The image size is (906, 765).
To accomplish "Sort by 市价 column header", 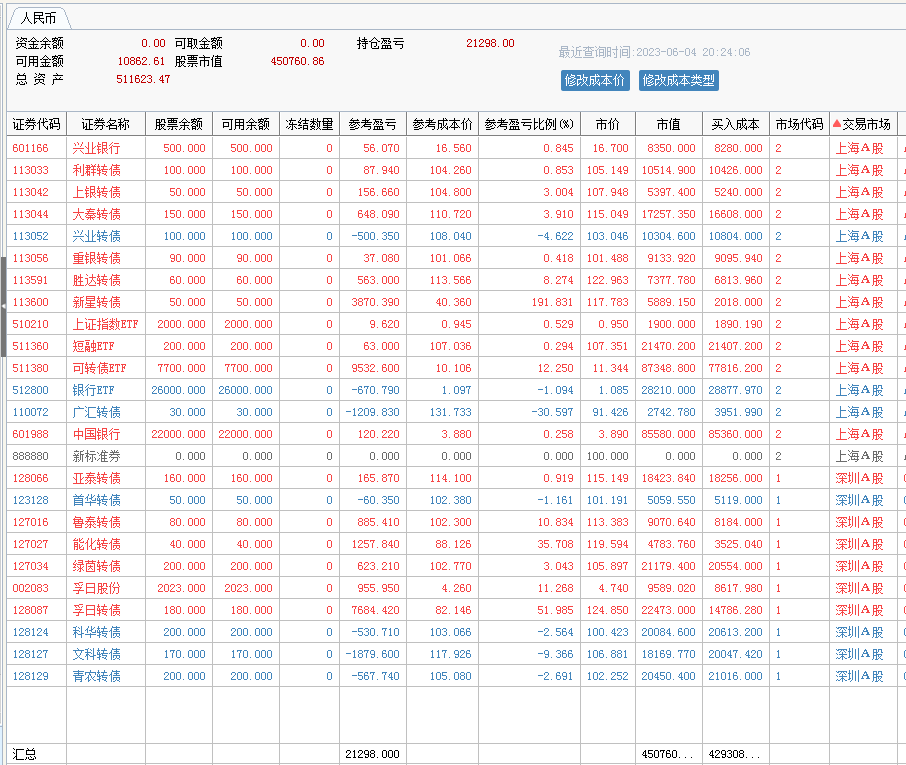I will (608, 124).
